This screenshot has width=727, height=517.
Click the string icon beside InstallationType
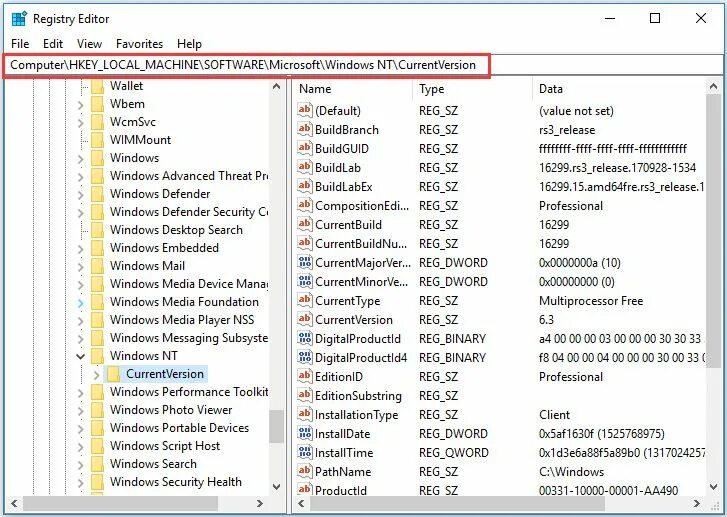[x=305, y=414]
